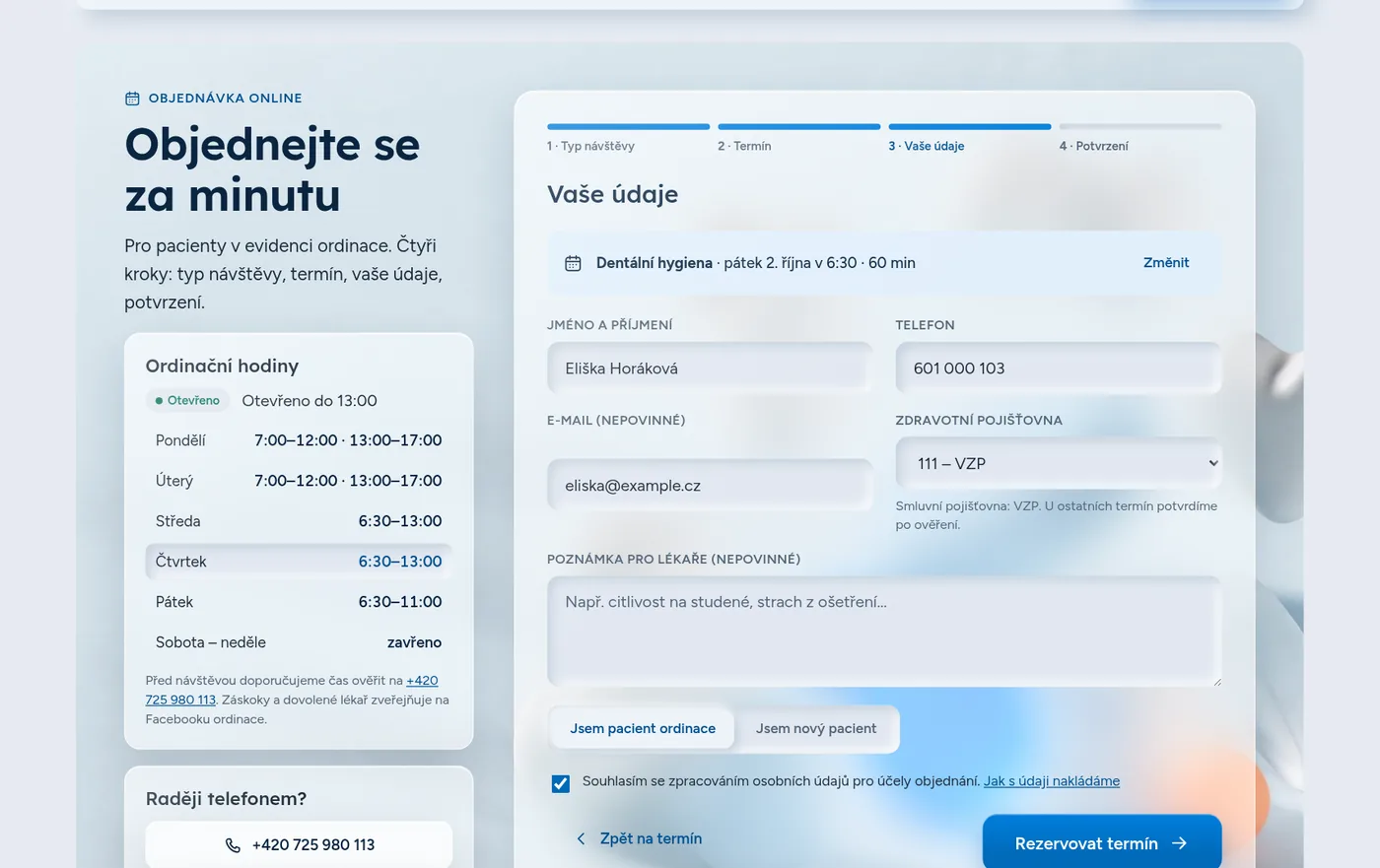This screenshot has width=1380, height=868.
Task: Go back with Zpět na termín
Action: [x=639, y=838]
